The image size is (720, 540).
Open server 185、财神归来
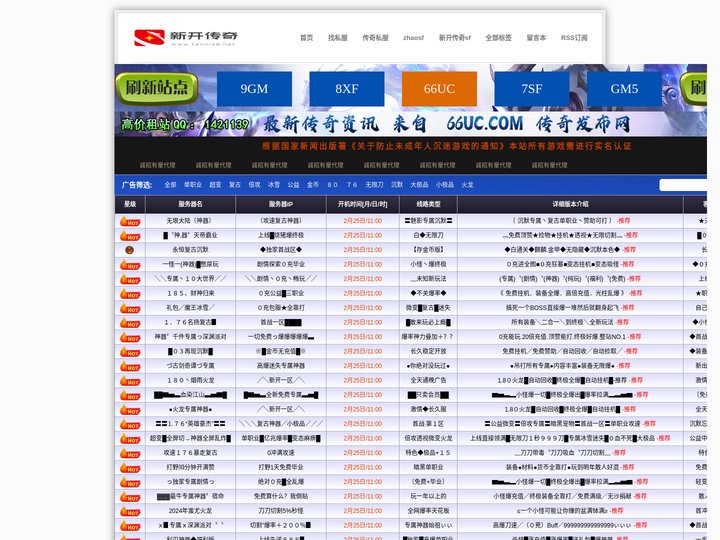click(x=190, y=293)
